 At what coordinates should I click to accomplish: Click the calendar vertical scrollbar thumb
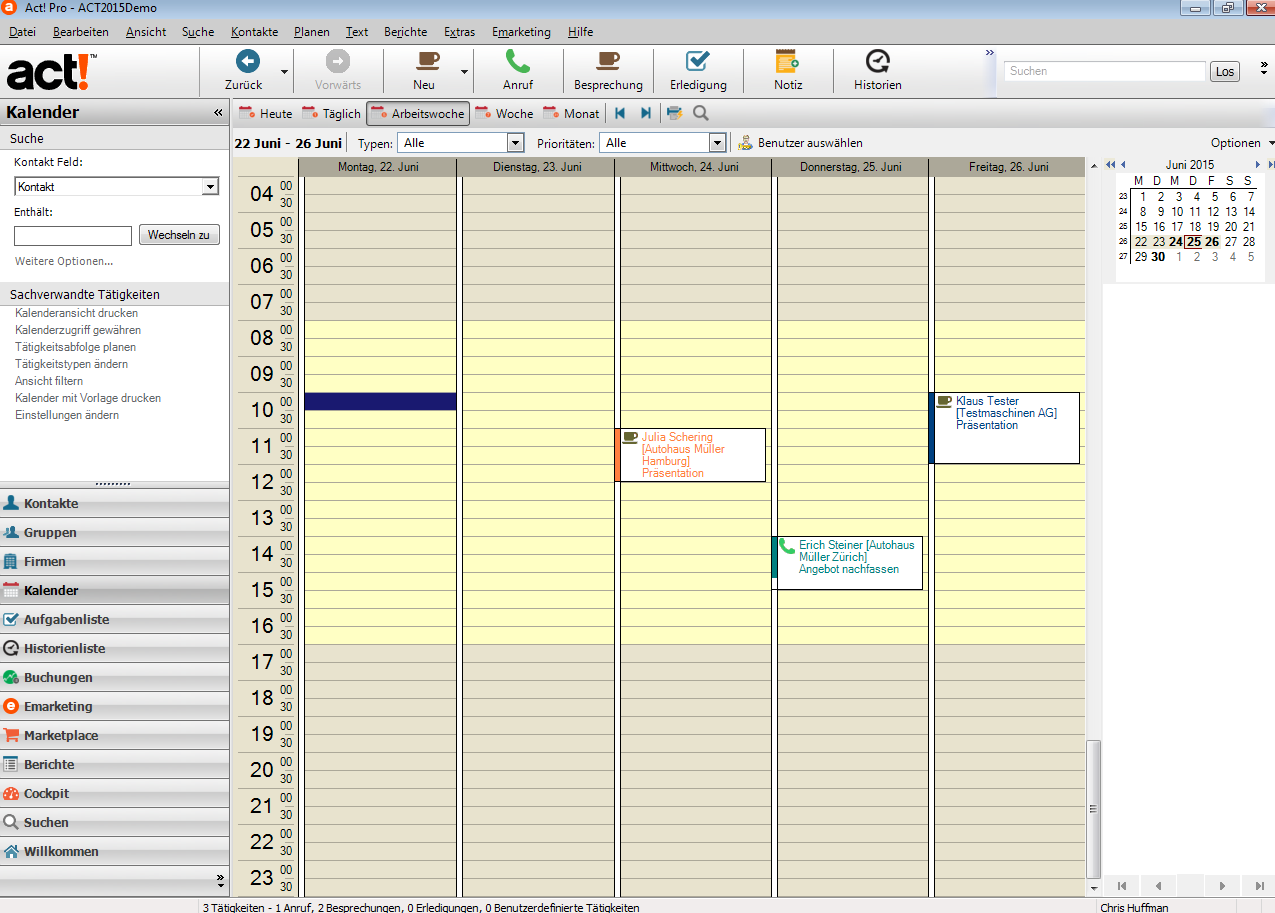point(1093,808)
